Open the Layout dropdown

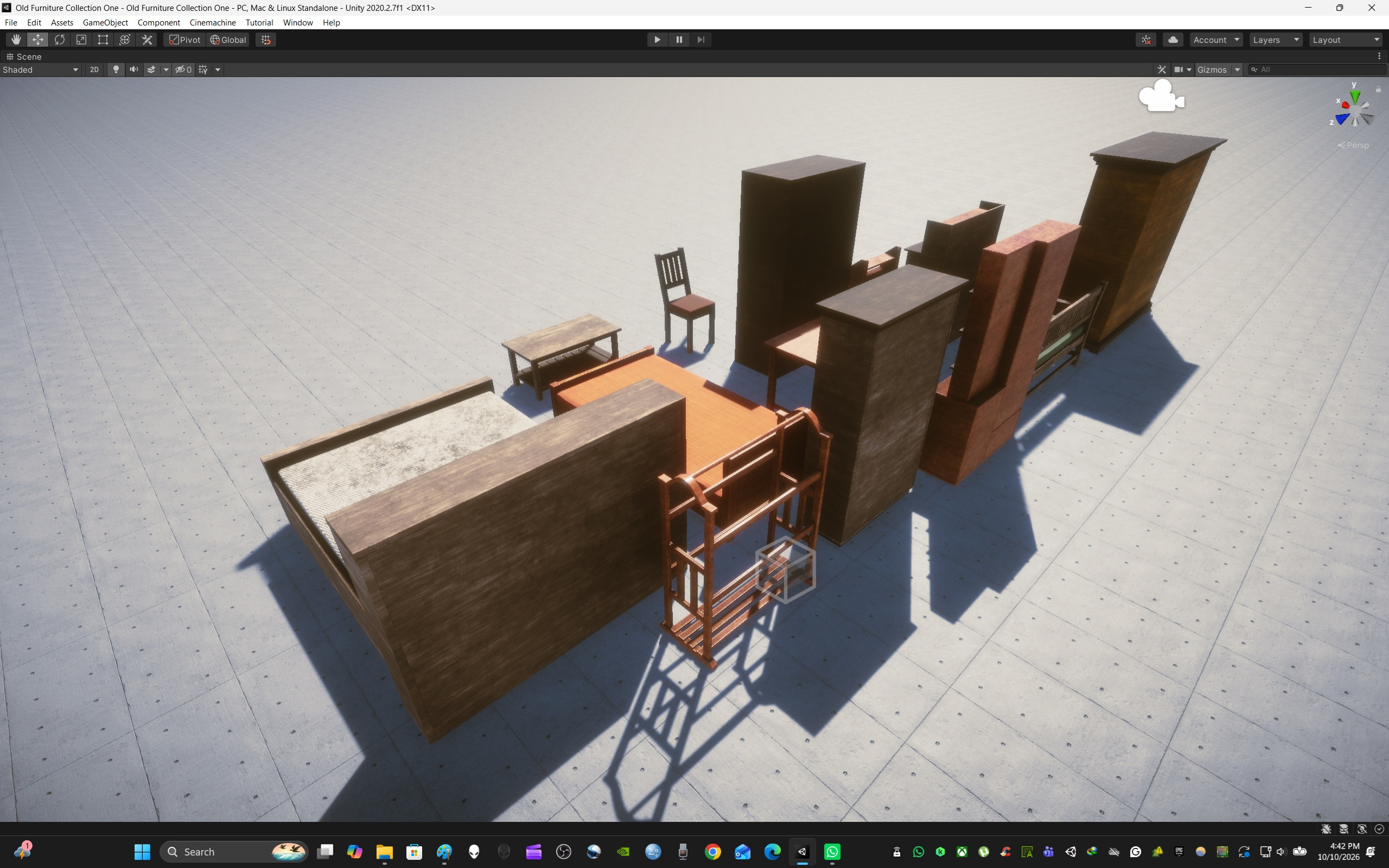point(1346,40)
